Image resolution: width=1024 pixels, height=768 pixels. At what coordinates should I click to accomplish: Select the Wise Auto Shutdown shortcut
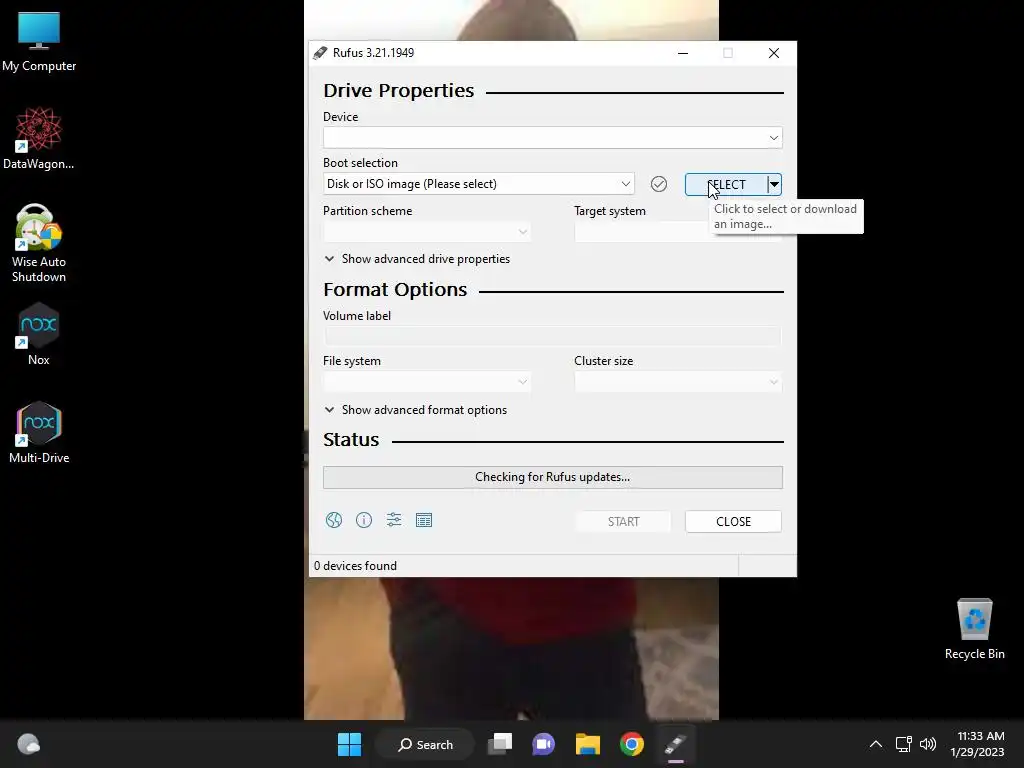(x=39, y=243)
